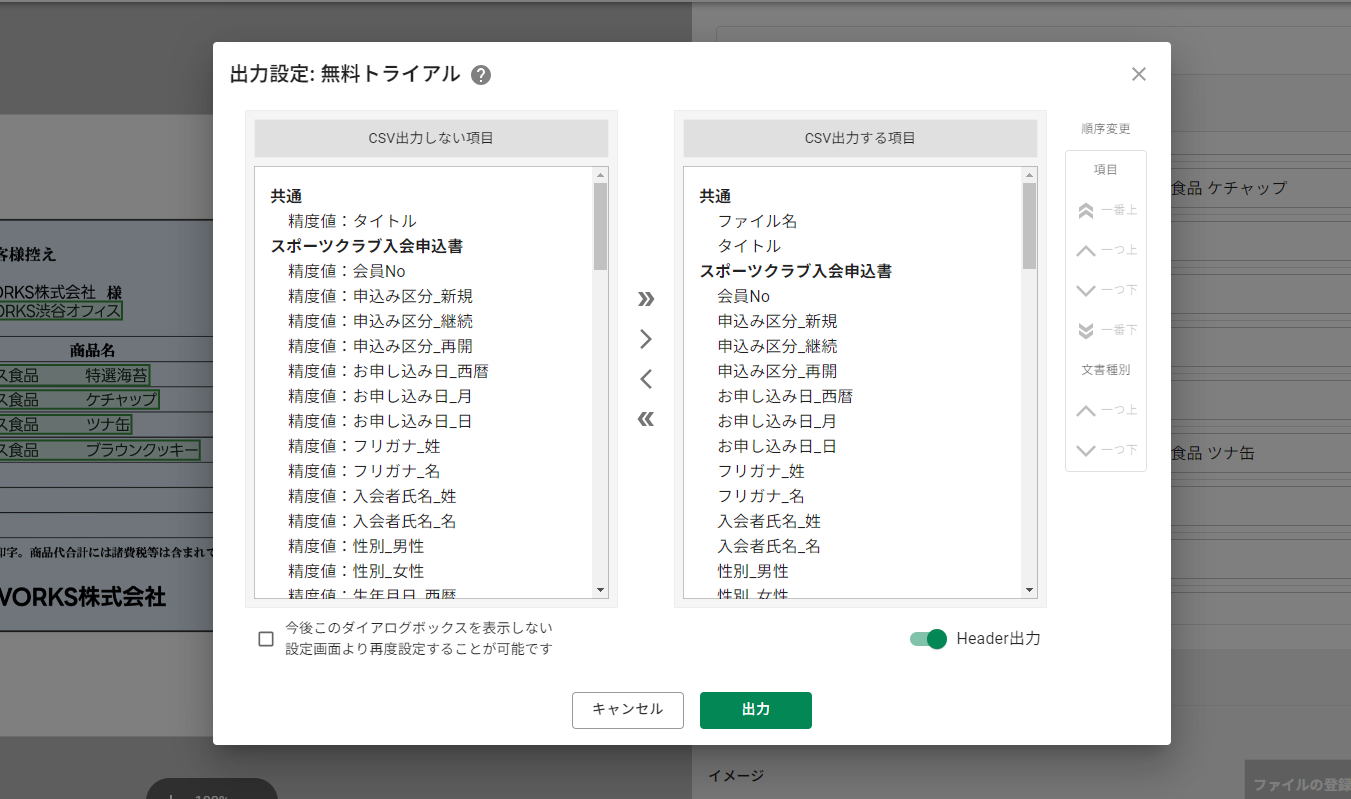Viewport: 1351px width, 799px height.
Task: Select 精度値：お申し込み日_西暦 item
Action: pyautogui.click(x=388, y=371)
